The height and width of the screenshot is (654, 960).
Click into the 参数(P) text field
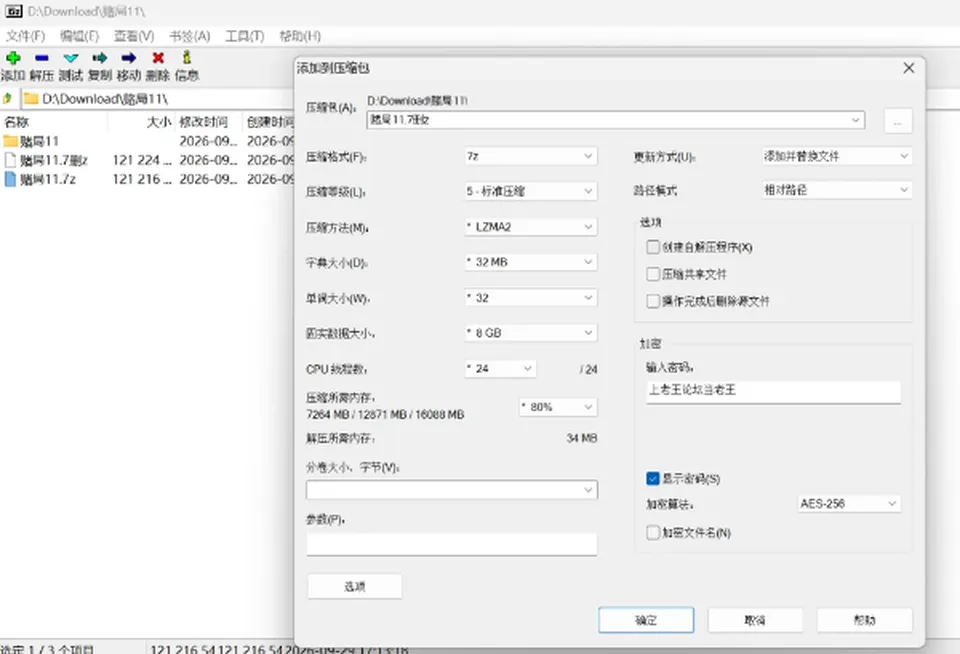click(x=452, y=544)
